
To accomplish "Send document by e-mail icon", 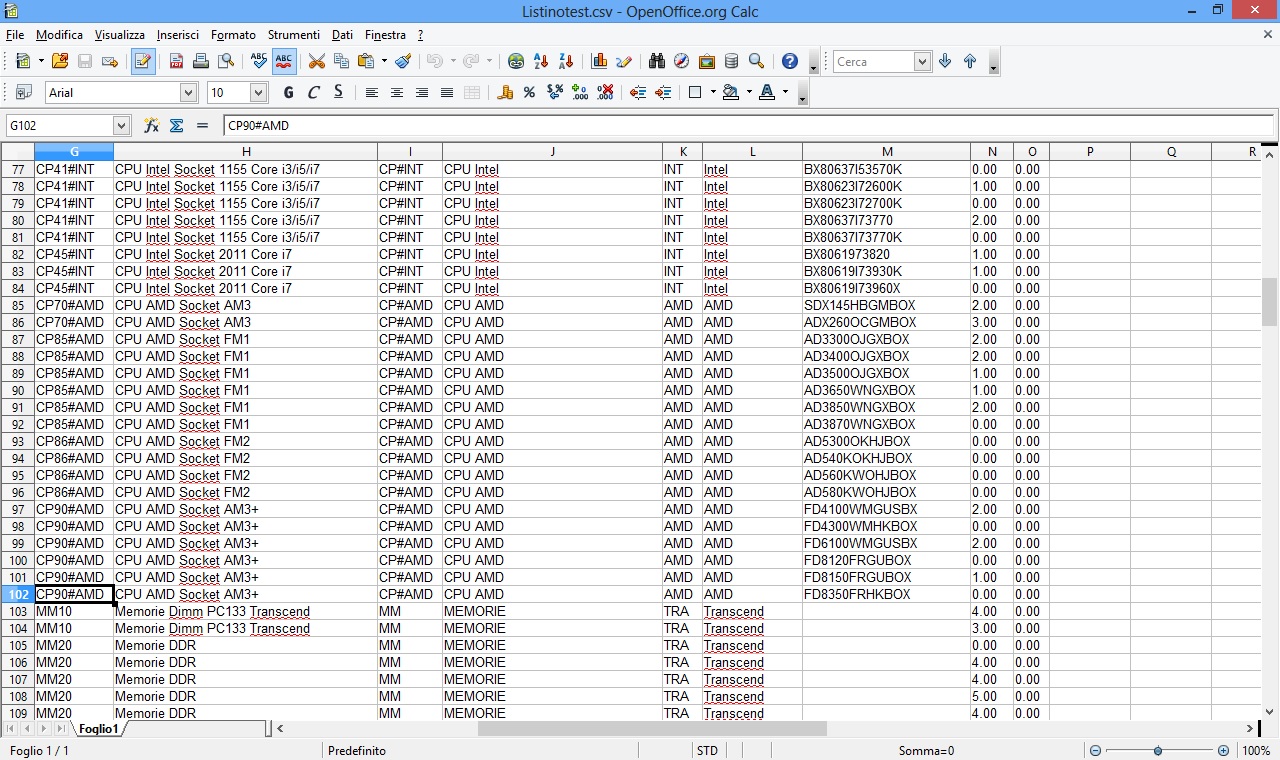I will (x=110, y=61).
